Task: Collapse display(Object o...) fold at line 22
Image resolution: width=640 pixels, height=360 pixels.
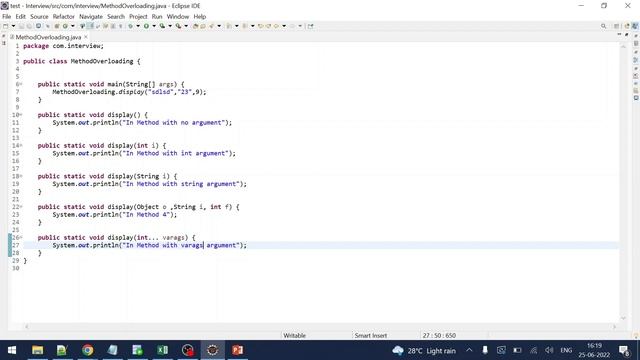Action: [x=21, y=207]
